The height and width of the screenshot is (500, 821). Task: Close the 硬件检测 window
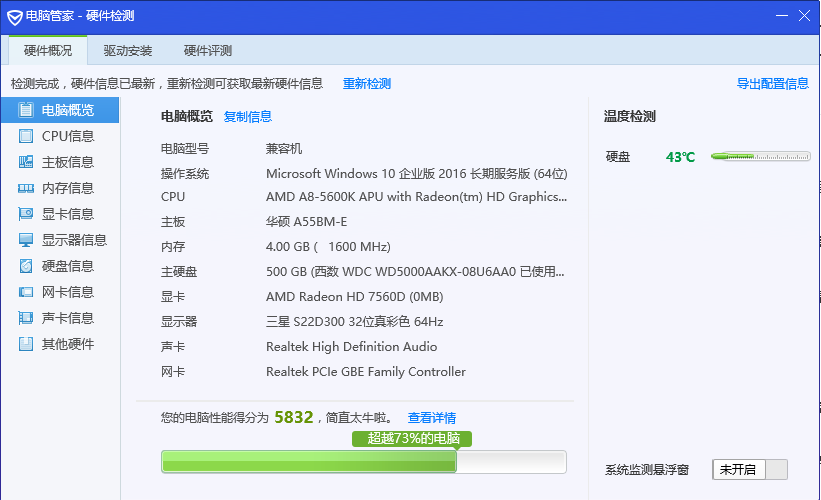click(x=804, y=16)
